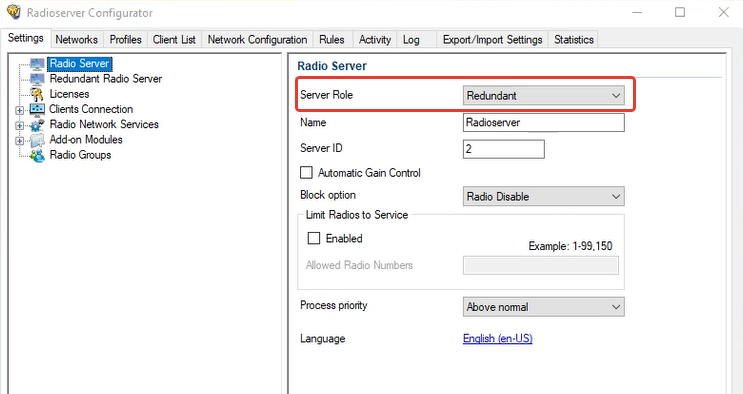Click the English (en-US) language link

tap(498, 339)
